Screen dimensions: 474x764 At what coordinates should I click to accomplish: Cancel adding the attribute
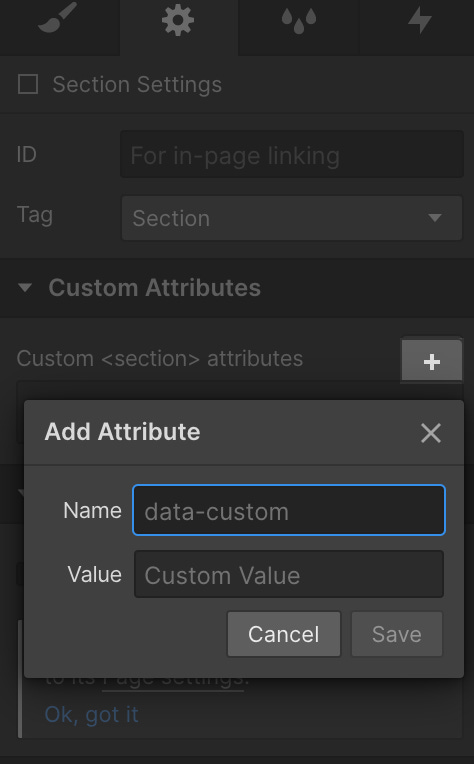[284, 634]
